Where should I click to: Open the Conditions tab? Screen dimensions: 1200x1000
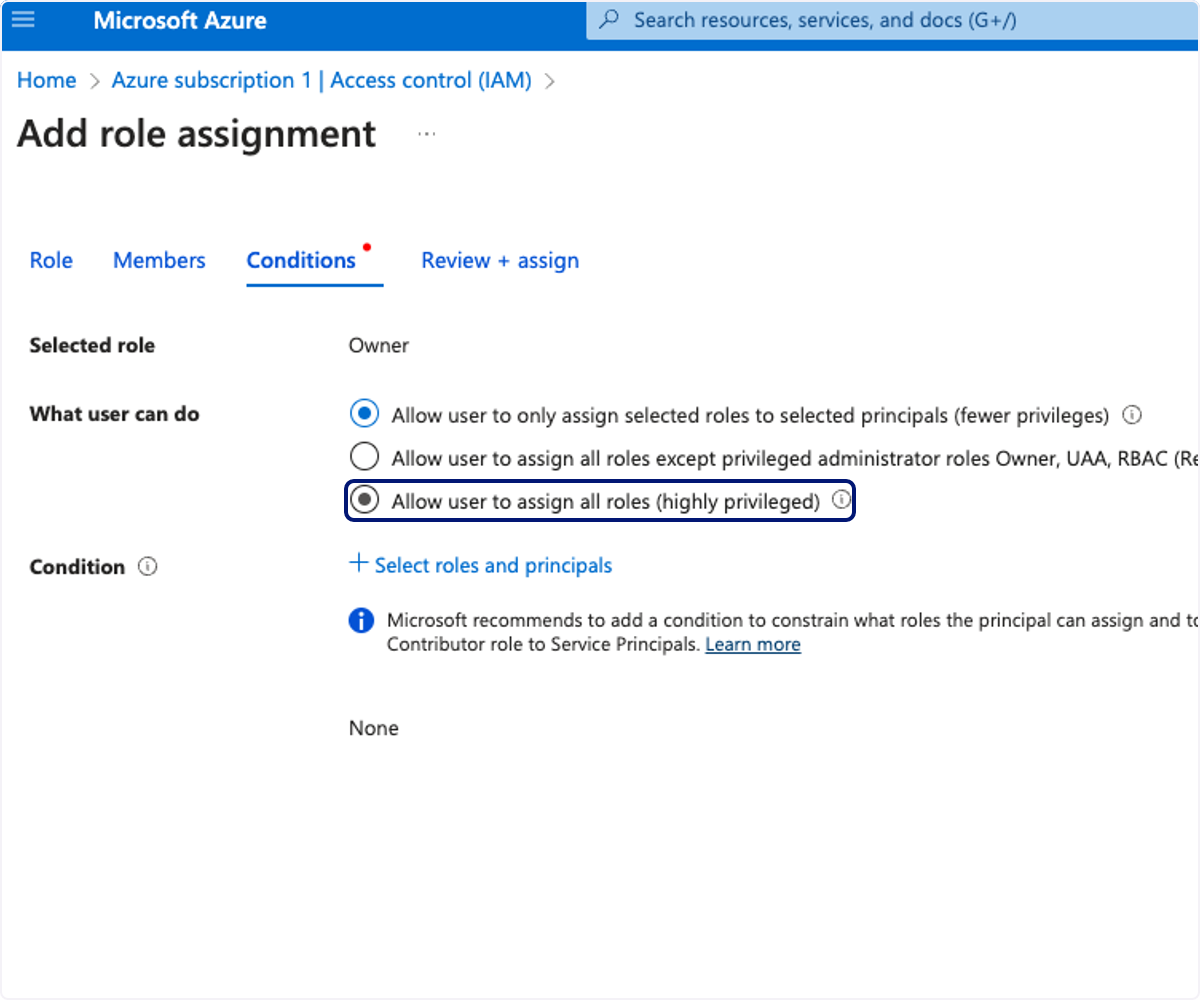301,260
